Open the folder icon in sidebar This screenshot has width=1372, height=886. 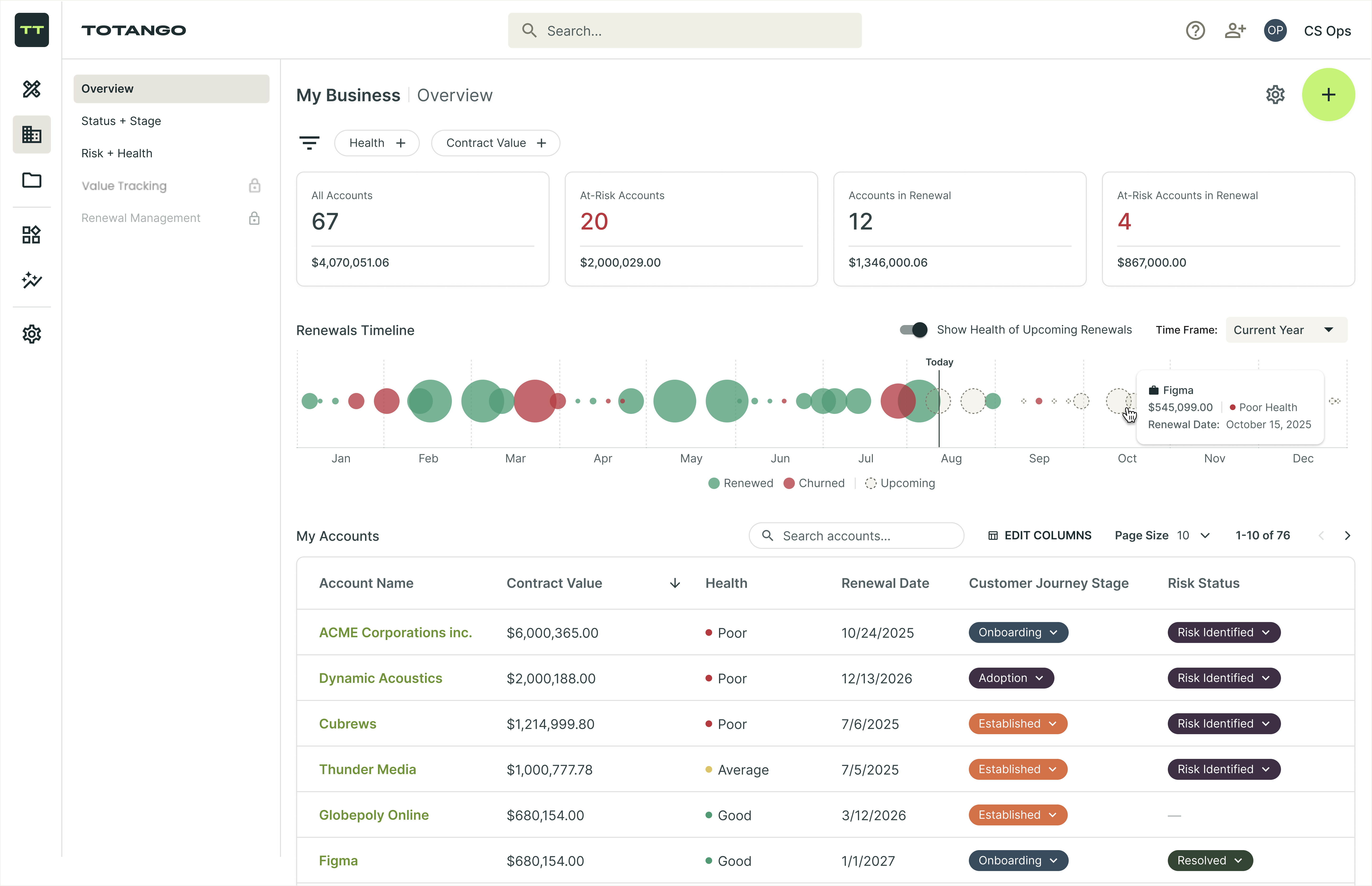coord(32,180)
